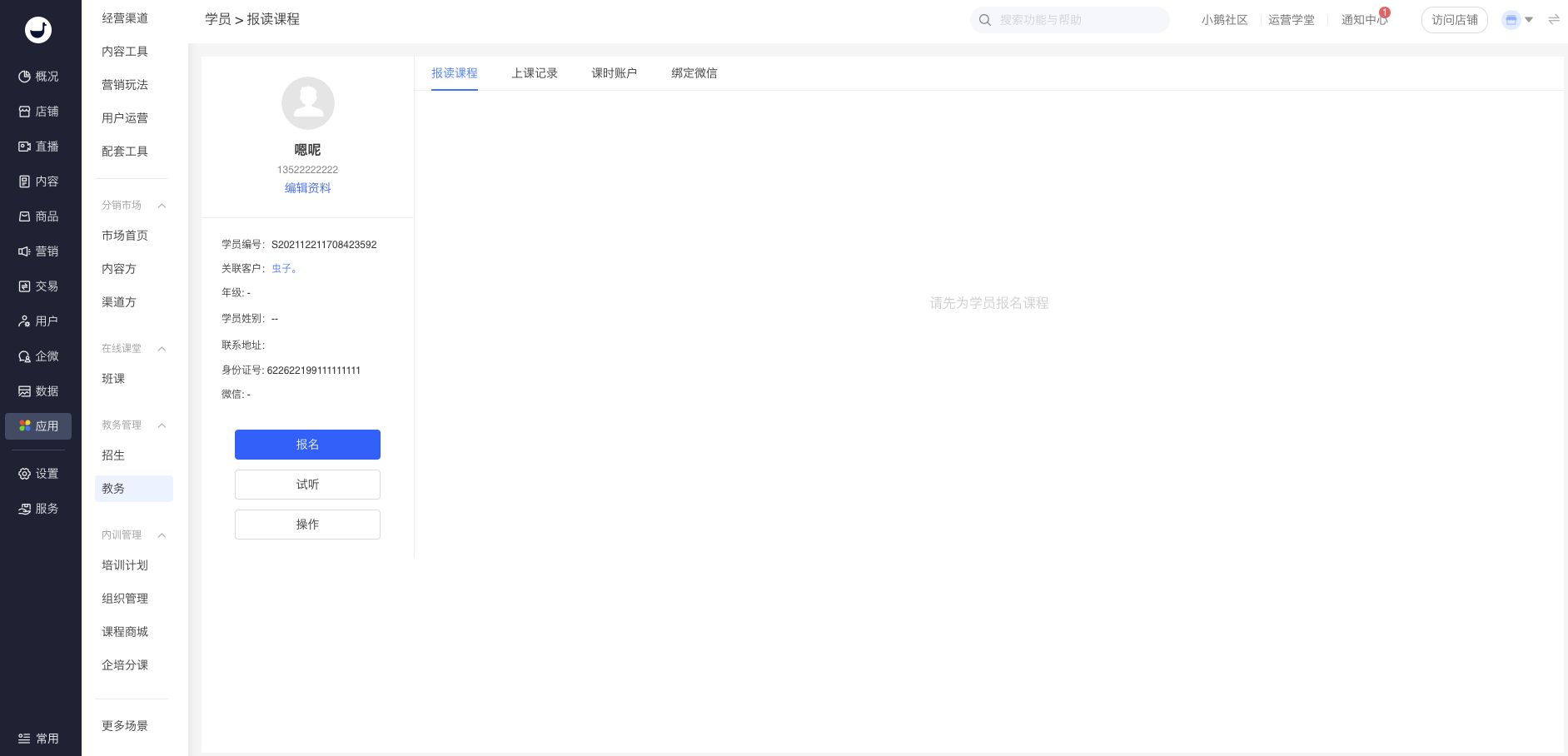Click the student avatar picture
Viewport: 1568px width, 756px height.
point(307,103)
